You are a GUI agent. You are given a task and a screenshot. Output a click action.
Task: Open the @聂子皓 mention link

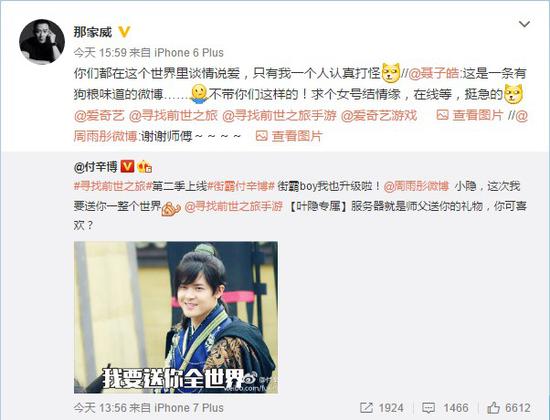pos(434,73)
